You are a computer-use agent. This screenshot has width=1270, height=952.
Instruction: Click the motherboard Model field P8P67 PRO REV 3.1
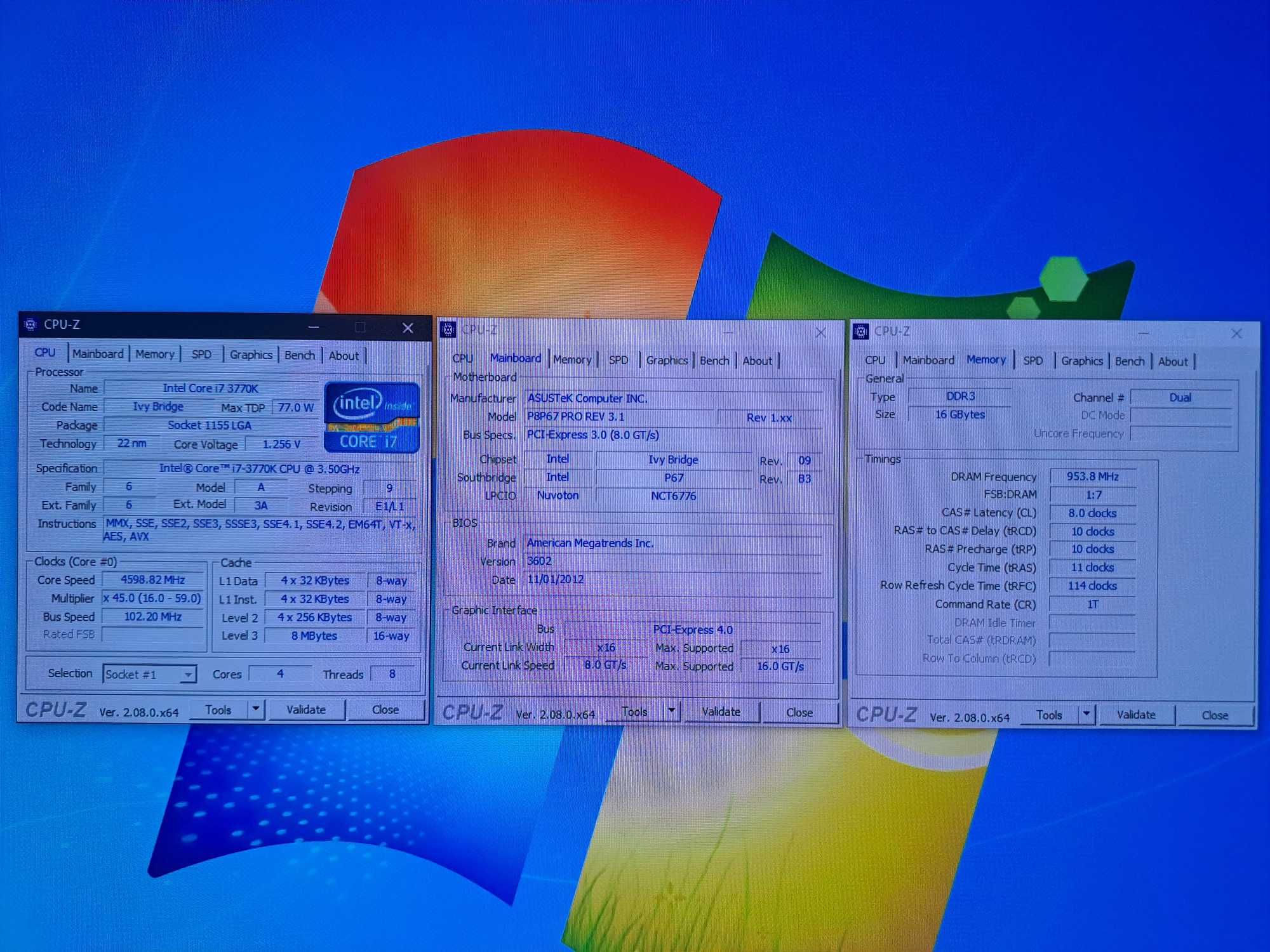coord(620,417)
